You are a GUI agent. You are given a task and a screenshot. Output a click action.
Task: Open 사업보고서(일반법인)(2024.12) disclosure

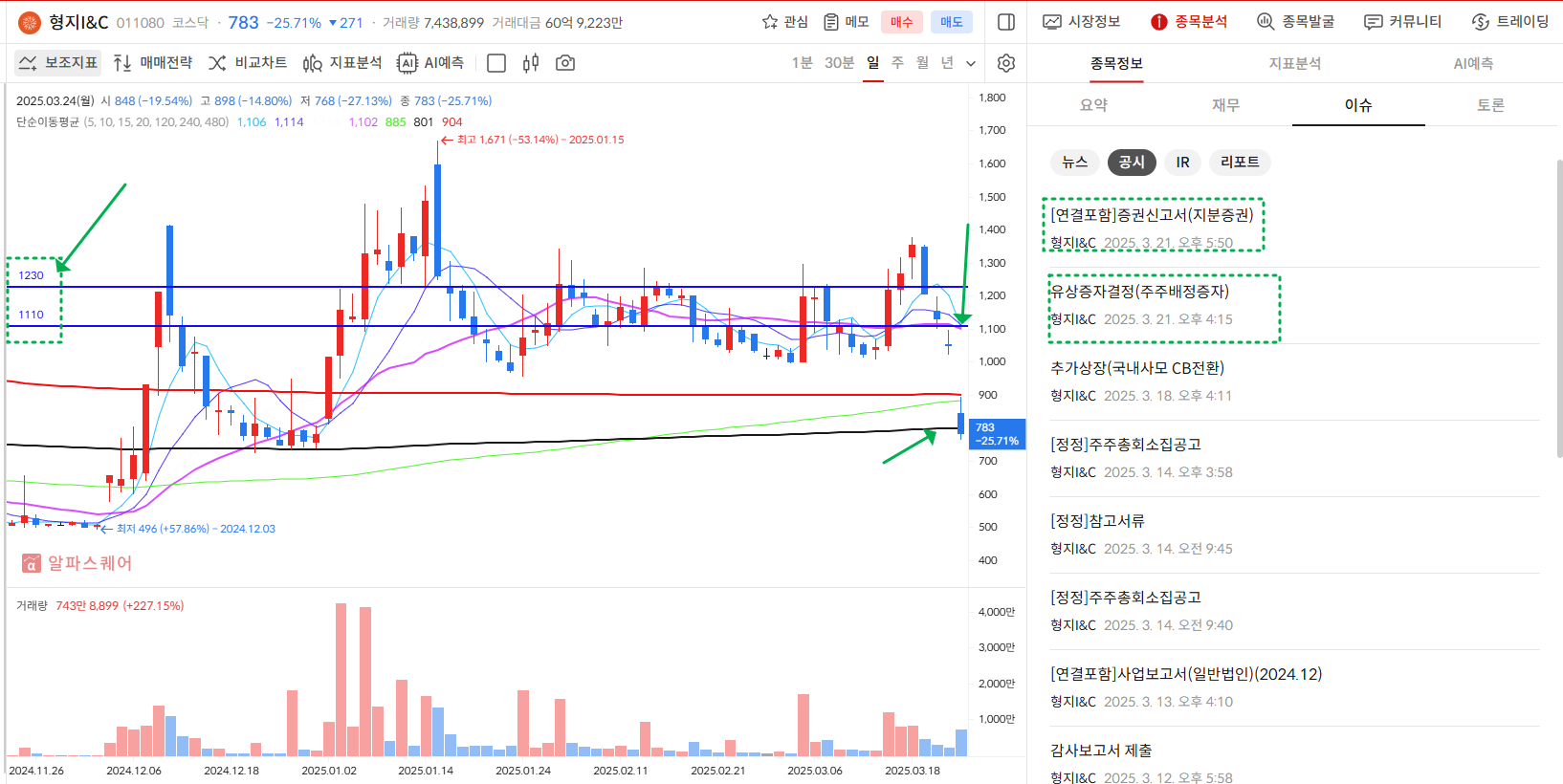(1186, 674)
